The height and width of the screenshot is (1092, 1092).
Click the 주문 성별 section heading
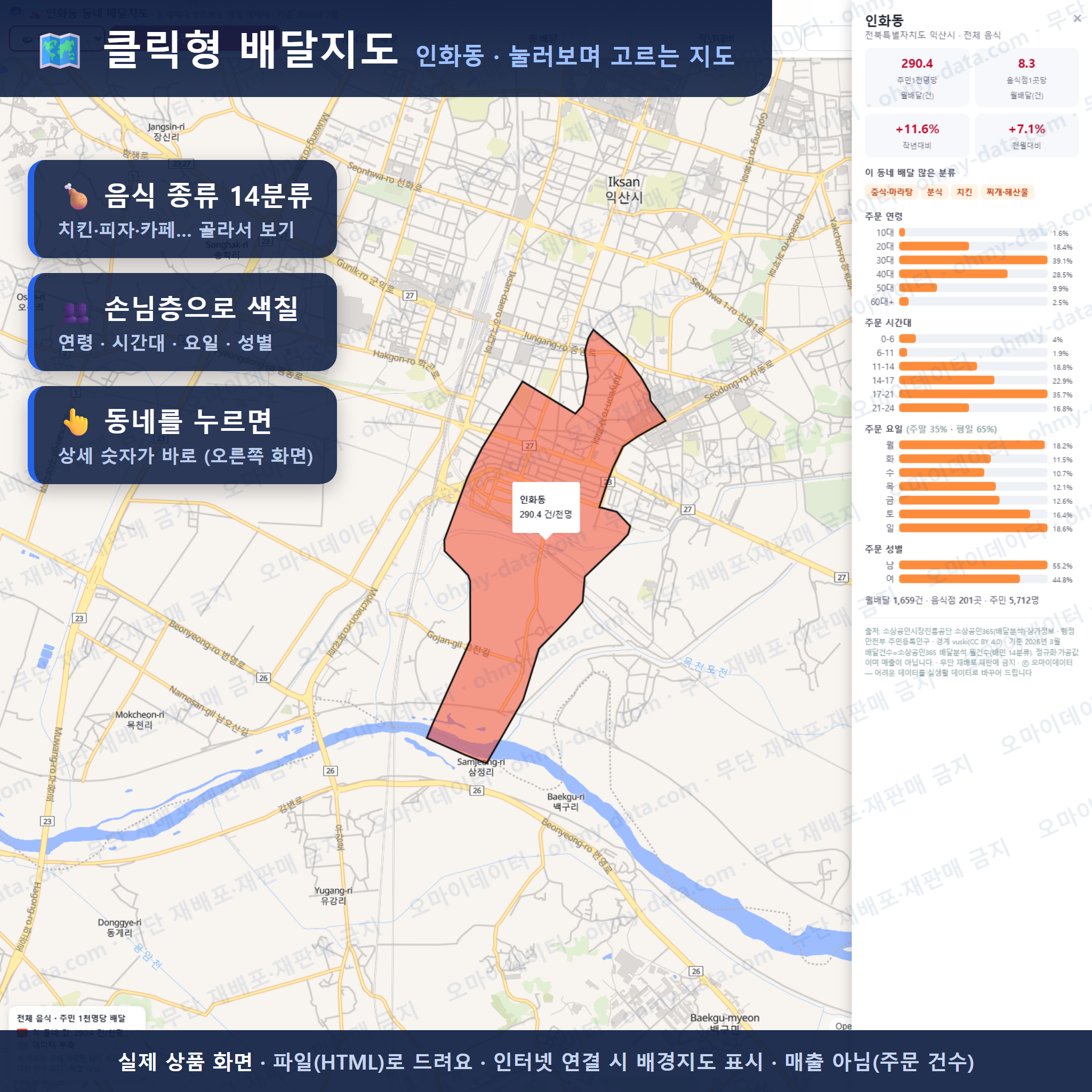(884, 549)
